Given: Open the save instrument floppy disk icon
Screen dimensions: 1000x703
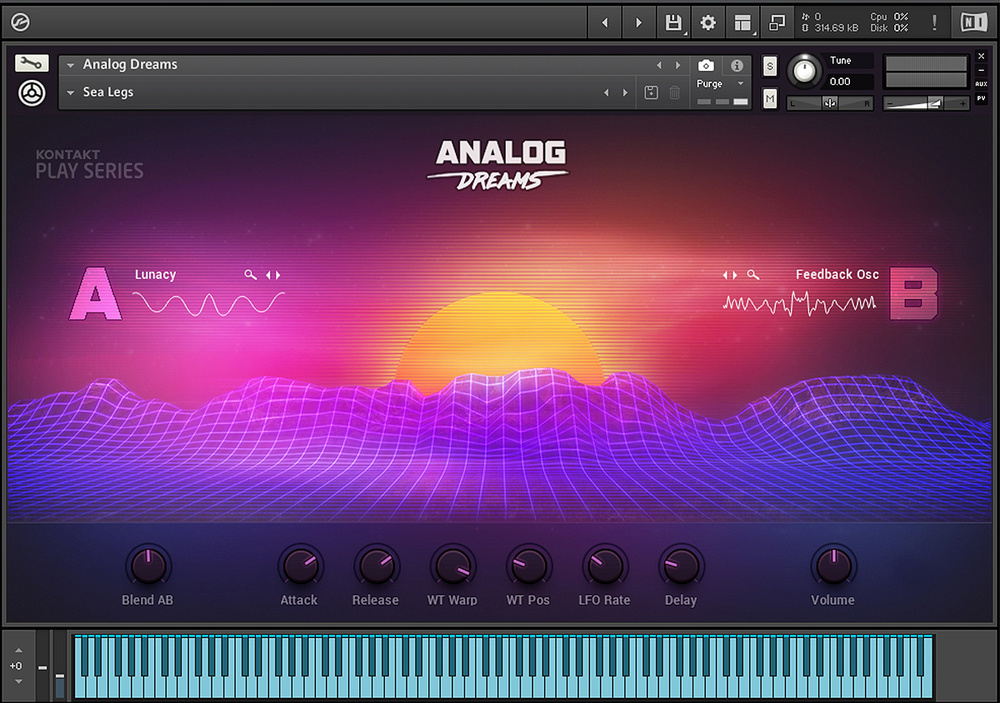Looking at the screenshot, I should tap(673, 23).
